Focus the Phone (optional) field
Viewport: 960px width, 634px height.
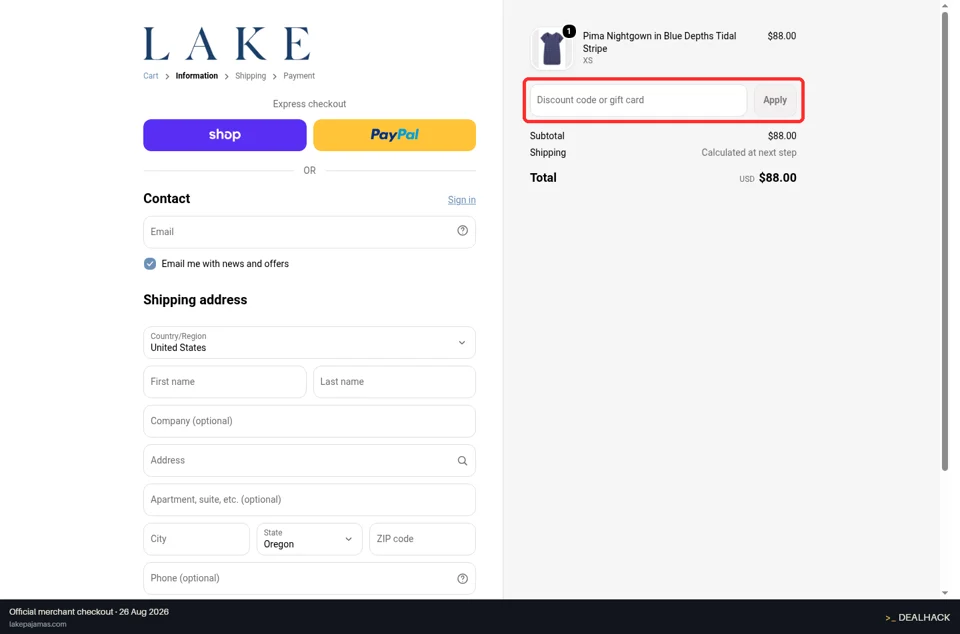coord(309,578)
